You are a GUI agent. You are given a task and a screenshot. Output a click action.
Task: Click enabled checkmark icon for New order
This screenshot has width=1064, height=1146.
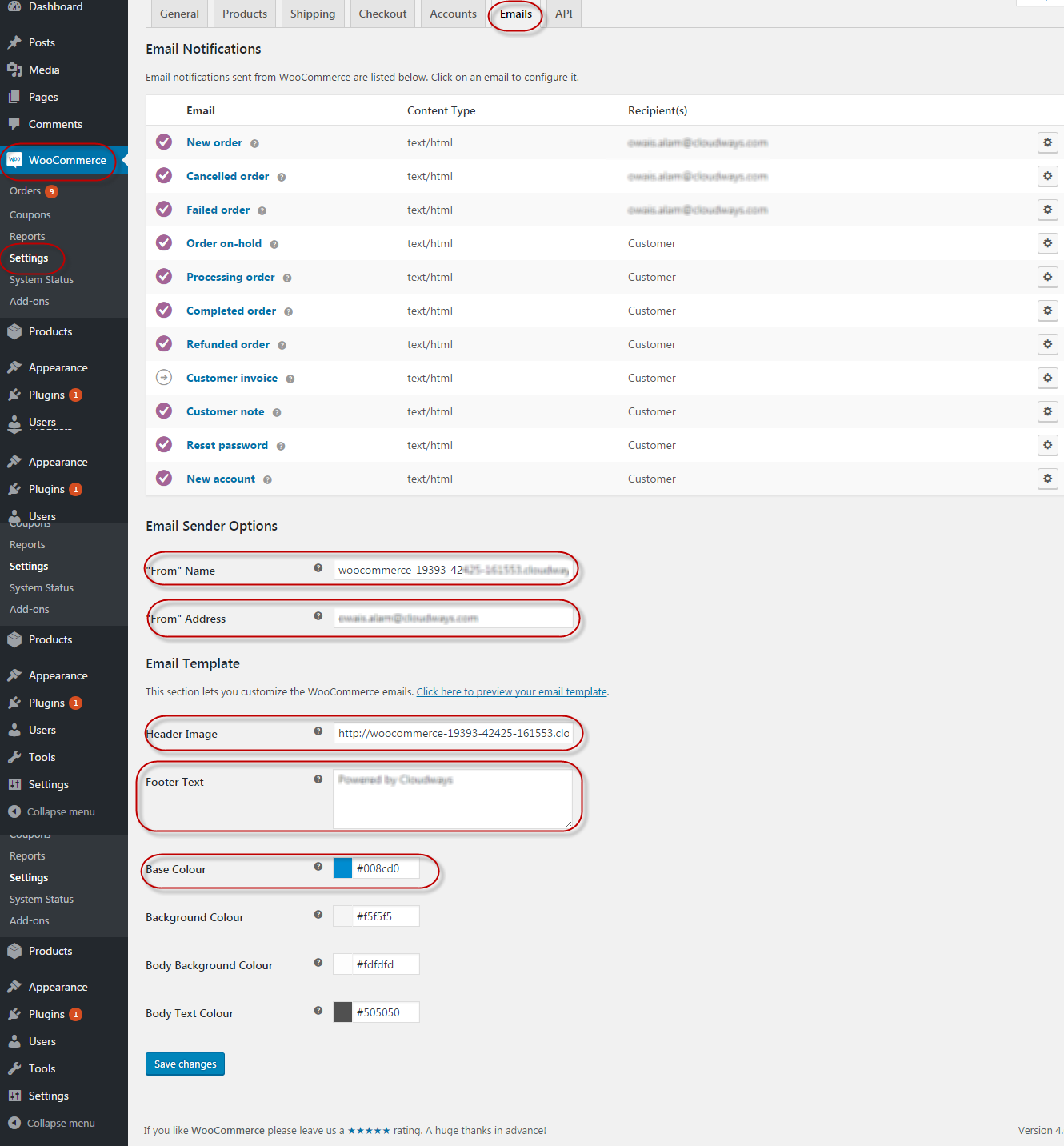(164, 142)
